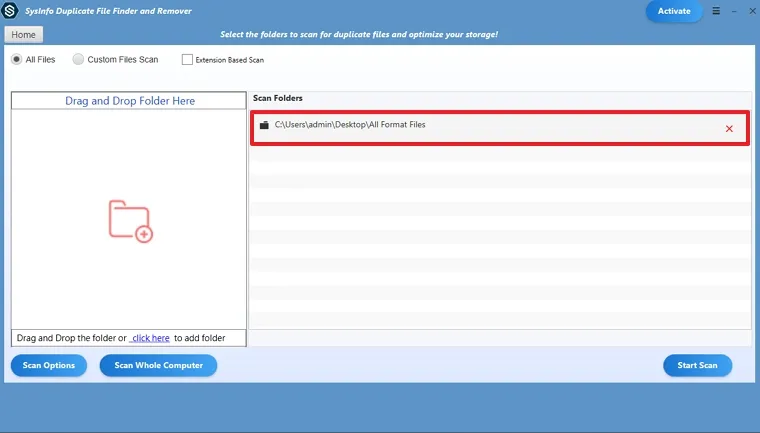
Task: Click the folder icon beside C:\Users\admin path
Action: pyautogui.click(x=264, y=125)
